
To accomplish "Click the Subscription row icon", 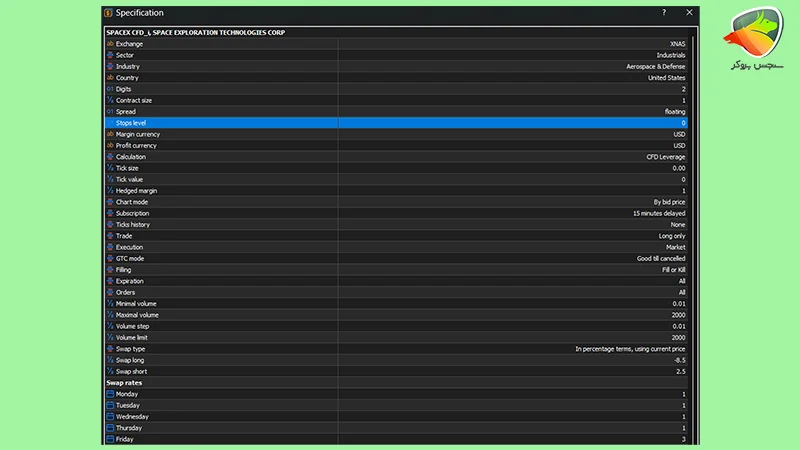I will (x=110, y=213).
